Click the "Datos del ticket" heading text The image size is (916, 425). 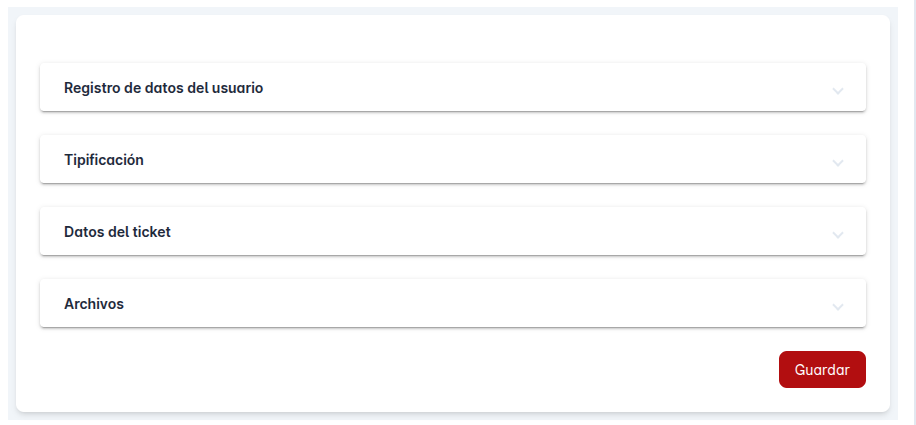pyautogui.click(x=117, y=232)
